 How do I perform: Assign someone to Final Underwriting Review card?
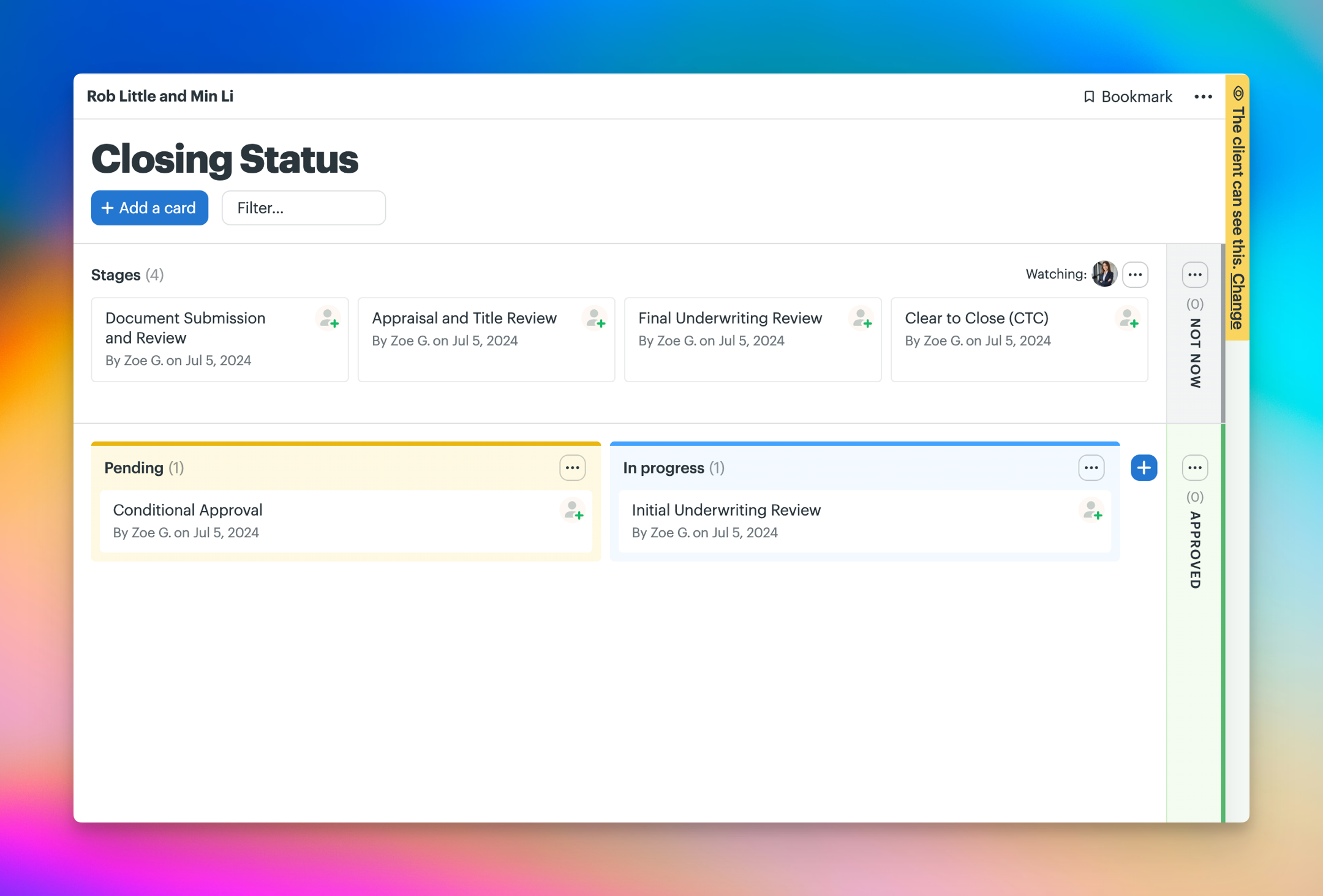(862, 319)
